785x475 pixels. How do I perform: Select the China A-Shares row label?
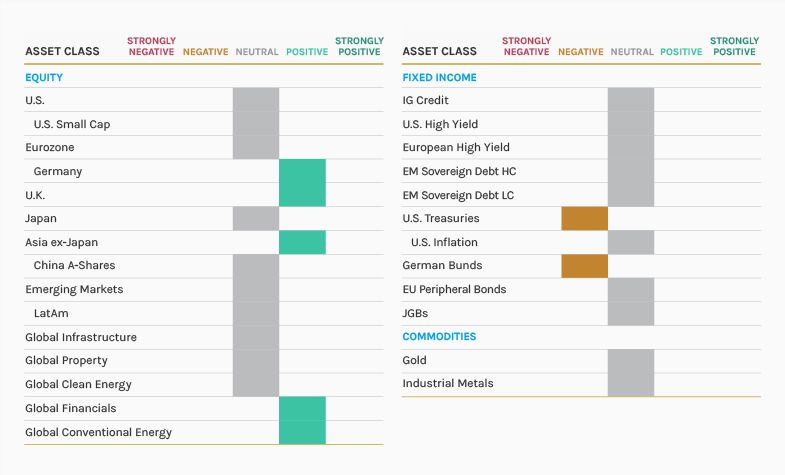point(74,266)
